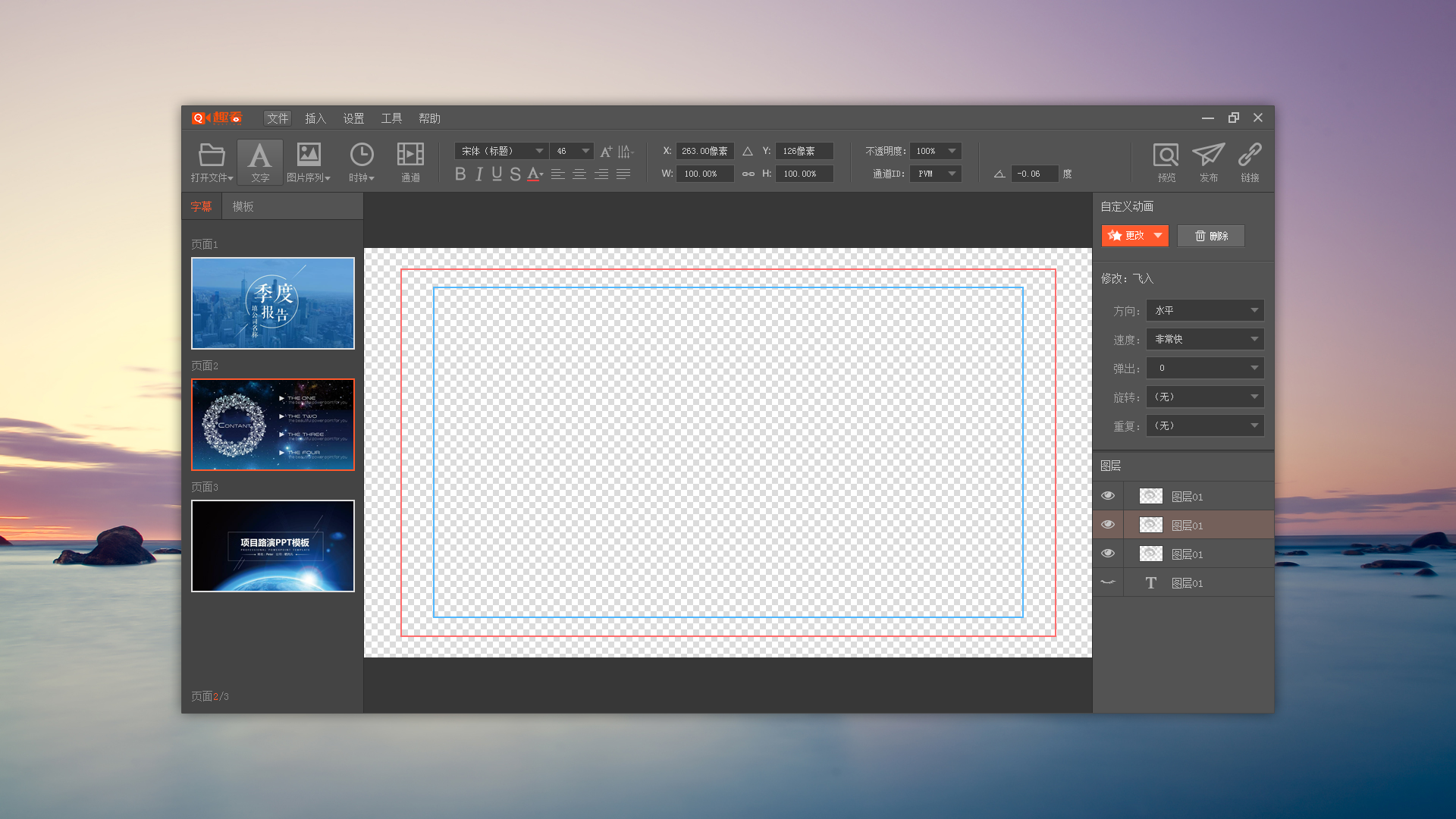
Task: Select the 页面2 contents thumbnail
Action: pos(273,425)
